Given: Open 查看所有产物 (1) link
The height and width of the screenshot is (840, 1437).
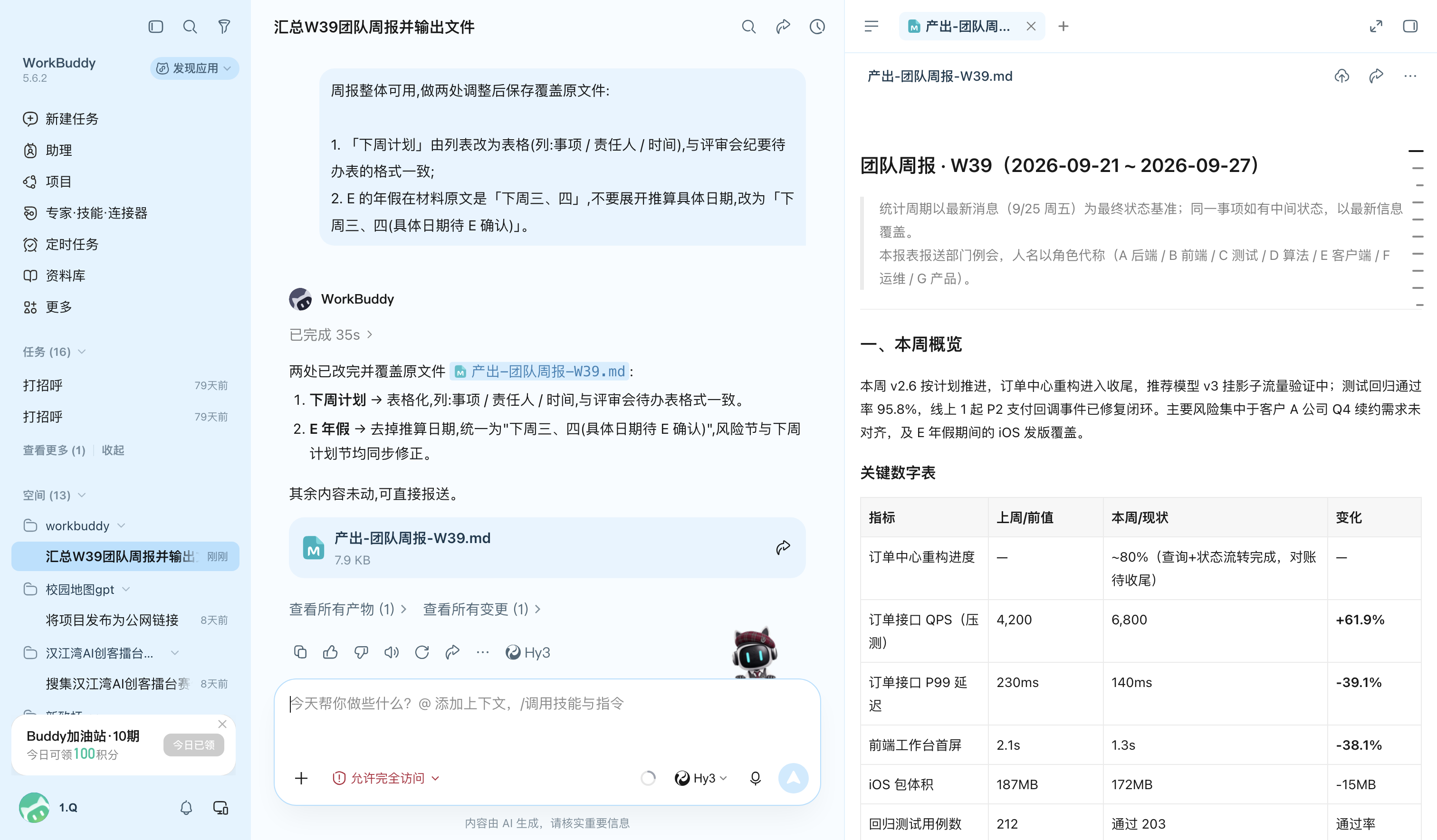Looking at the screenshot, I should tap(348, 609).
